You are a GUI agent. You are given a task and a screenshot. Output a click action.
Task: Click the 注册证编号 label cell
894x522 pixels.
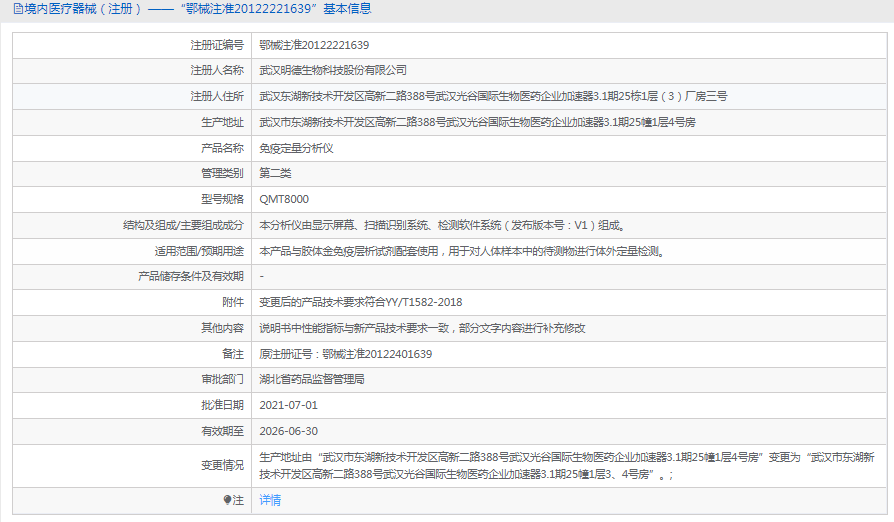point(132,45)
